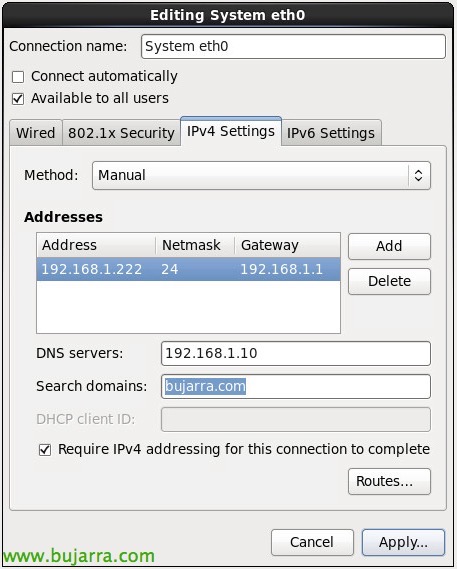Toggle Require IPv4 addressing checkbox
The height and width of the screenshot is (569, 457).
pos(45,450)
